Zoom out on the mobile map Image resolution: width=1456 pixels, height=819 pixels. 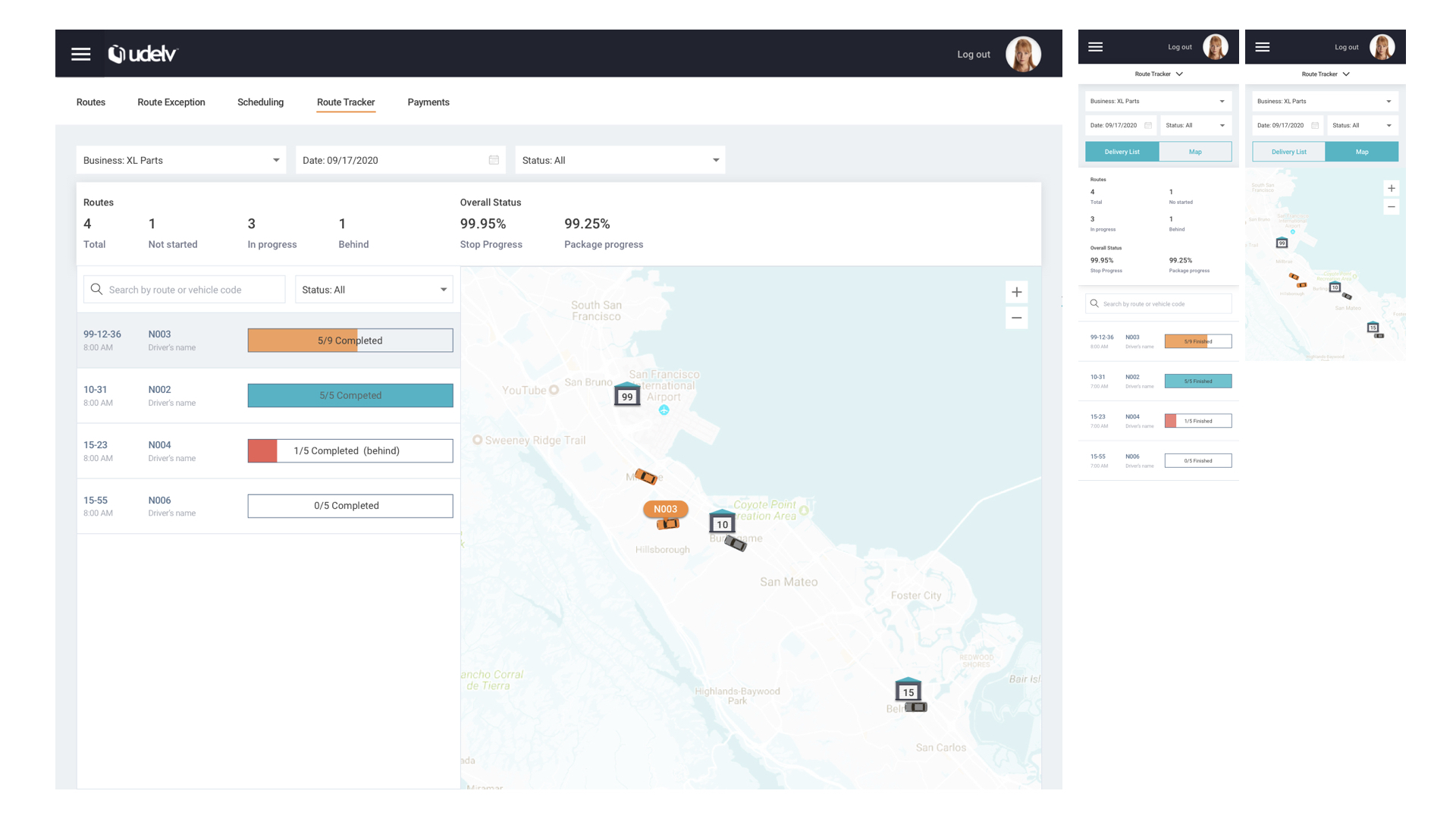click(1391, 207)
